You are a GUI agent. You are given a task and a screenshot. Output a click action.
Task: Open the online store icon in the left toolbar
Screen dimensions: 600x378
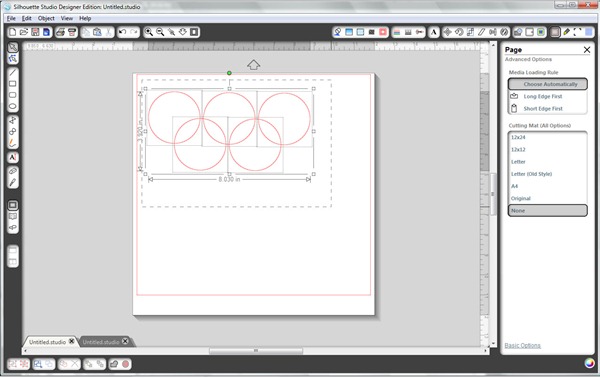click(x=13, y=228)
